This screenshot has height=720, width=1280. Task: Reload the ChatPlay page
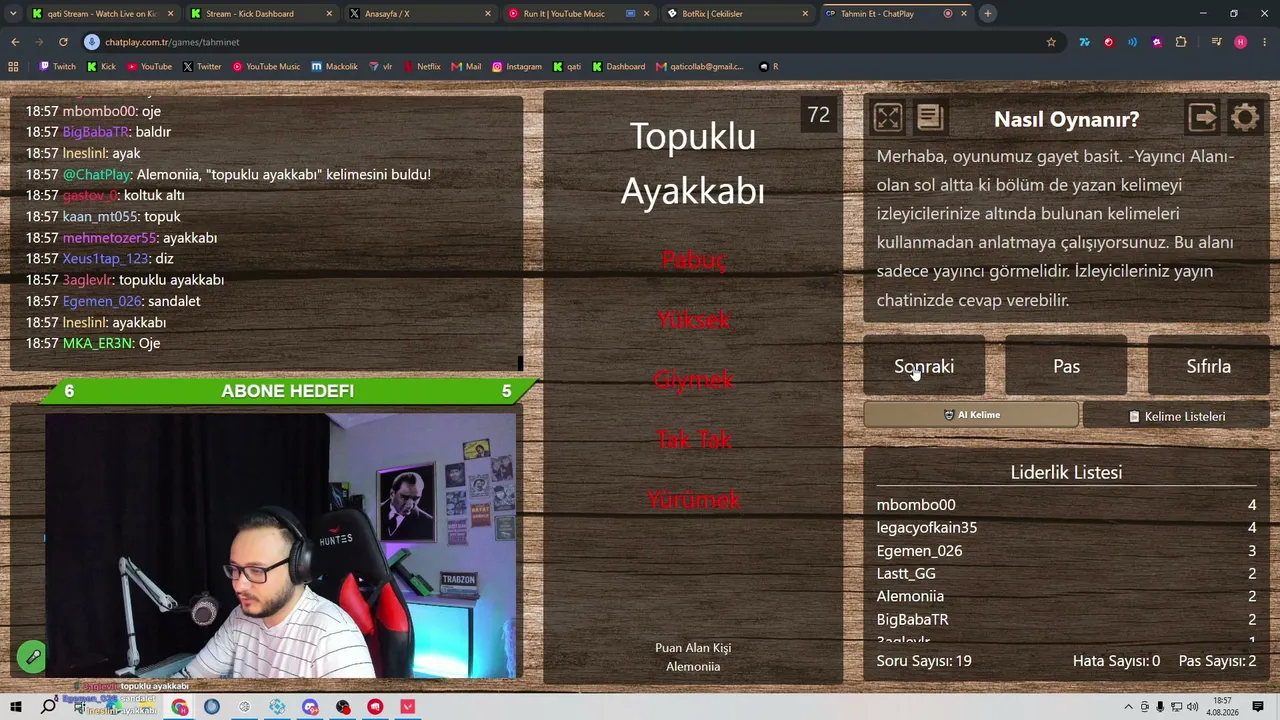click(63, 42)
